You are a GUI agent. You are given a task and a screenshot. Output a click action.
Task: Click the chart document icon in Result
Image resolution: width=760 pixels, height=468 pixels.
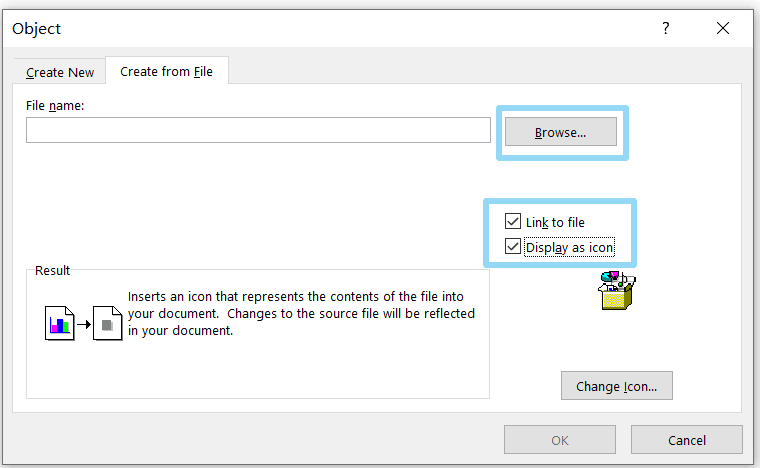(x=60, y=323)
